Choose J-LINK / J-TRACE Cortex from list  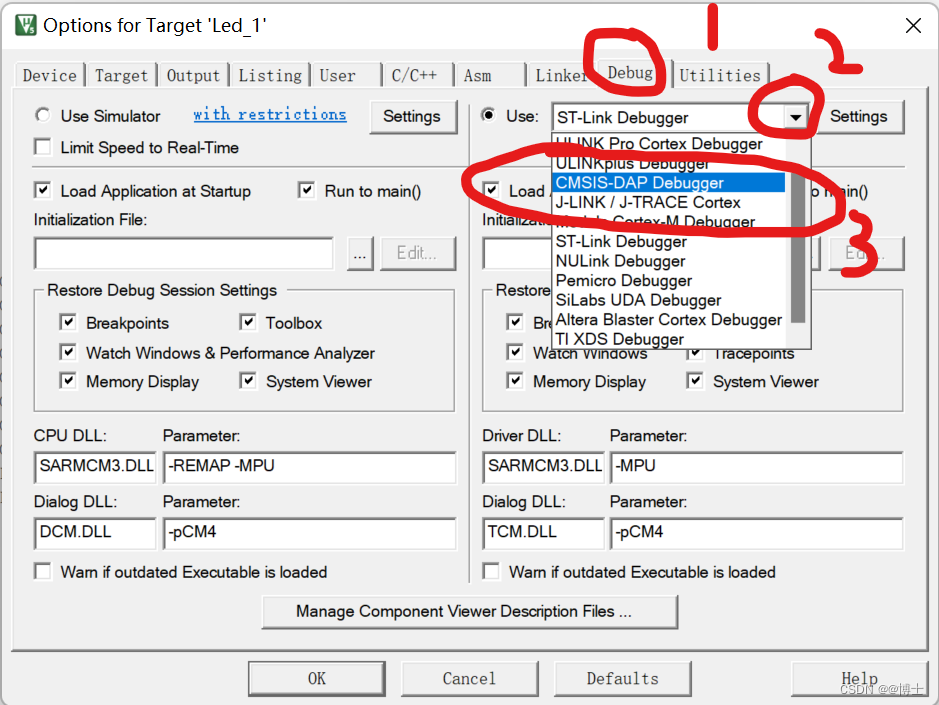tap(668, 202)
